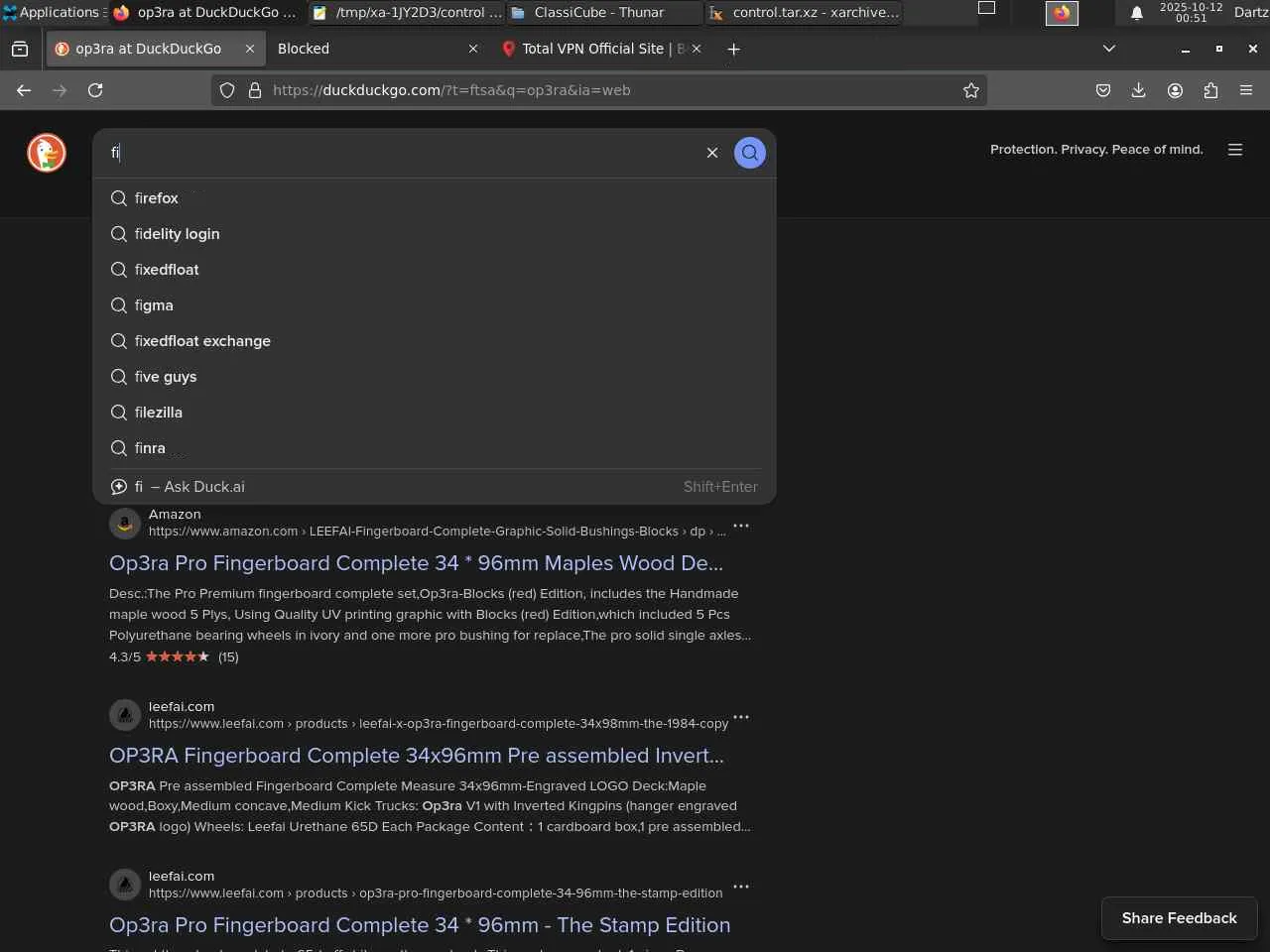The height and width of the screenshot is (952, 1270).
Task: Close the Blocked tab
Action: point(473,49)
